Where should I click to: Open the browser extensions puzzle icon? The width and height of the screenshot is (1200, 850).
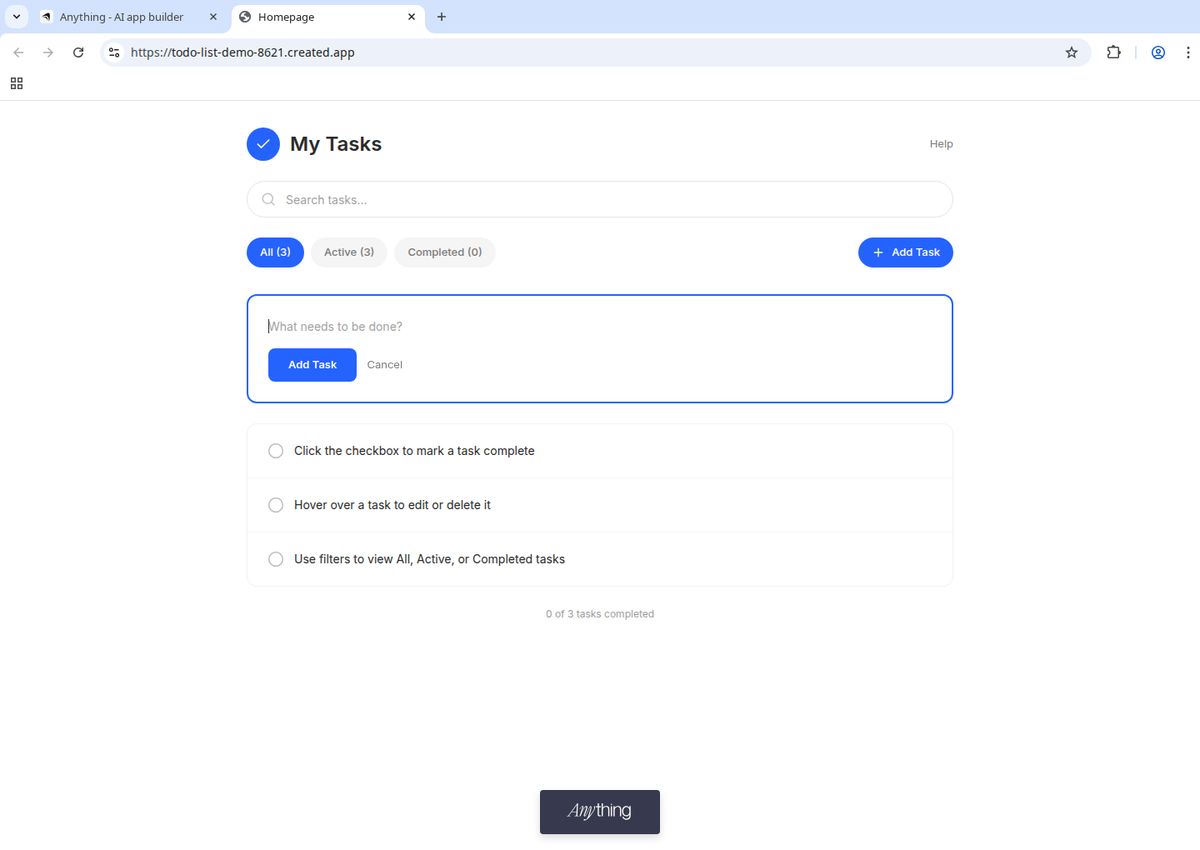click(x=1113, y=52)
